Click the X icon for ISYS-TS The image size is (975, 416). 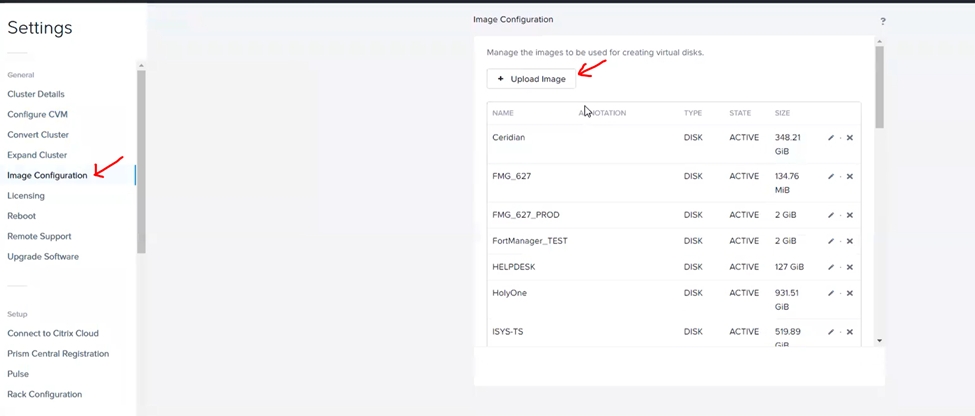pyautogui.click(x=850, y=332)
